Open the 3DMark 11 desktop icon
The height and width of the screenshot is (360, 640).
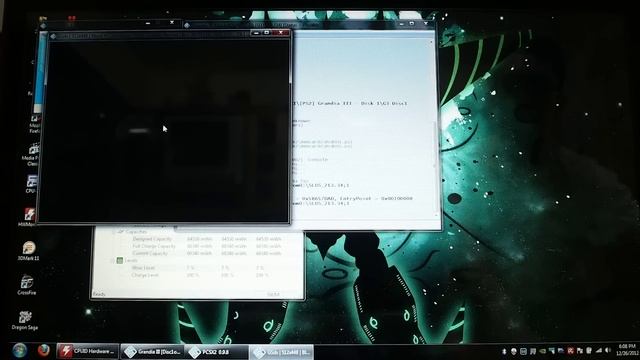click(x=29, y=251)
